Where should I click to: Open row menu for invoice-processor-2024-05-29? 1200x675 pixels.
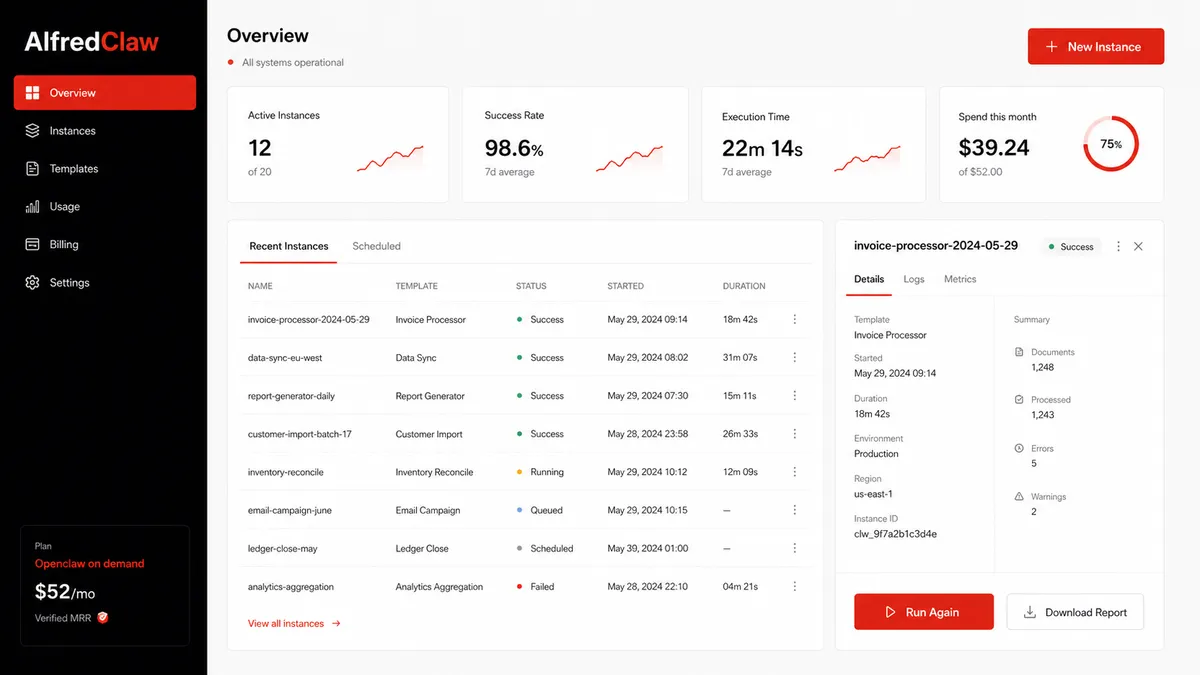pyautogui.click(x=795, y=320)
